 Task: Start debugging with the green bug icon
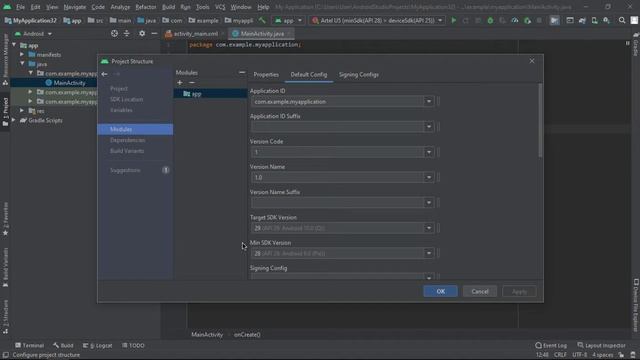[490, 20]
